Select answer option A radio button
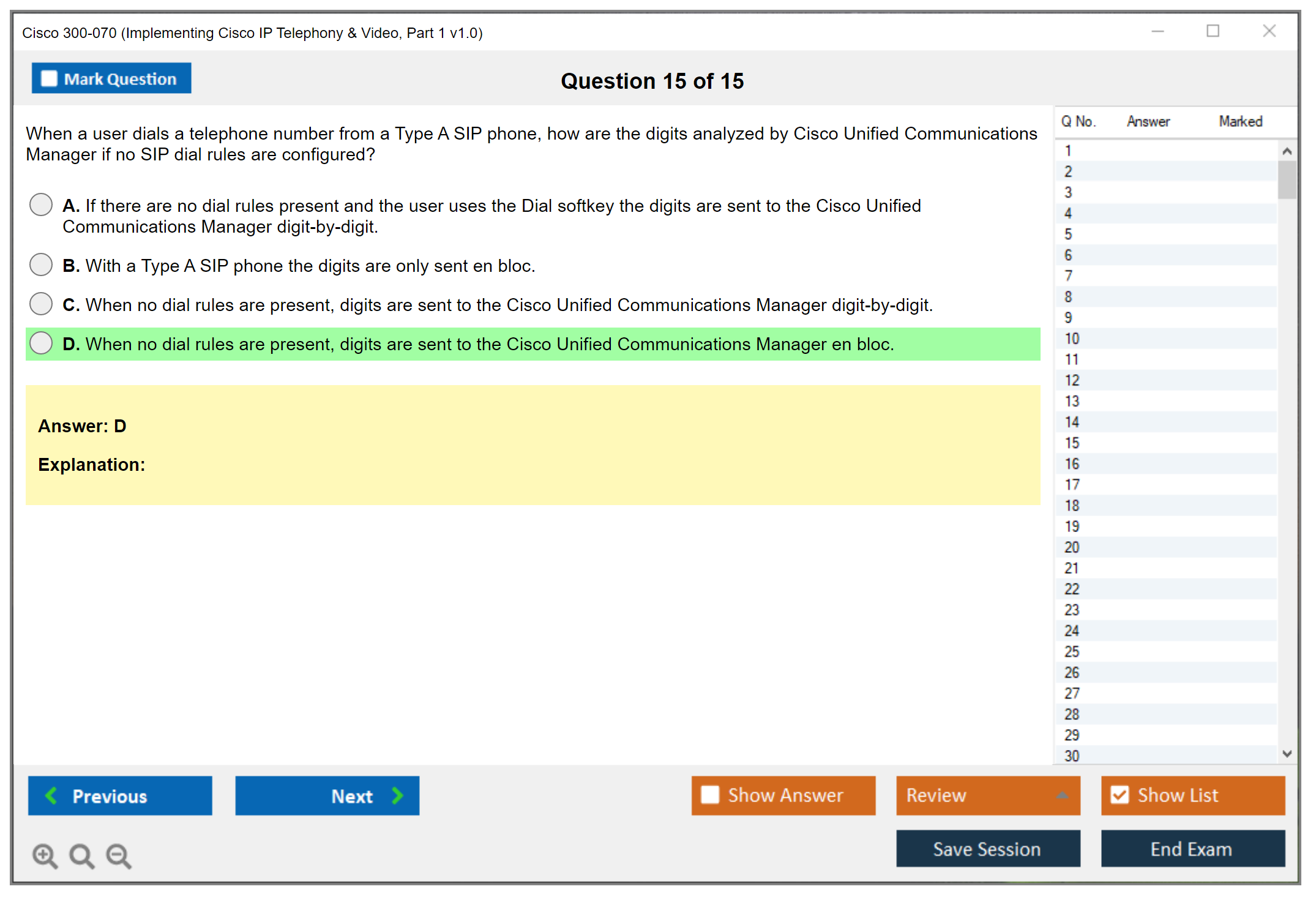The height and width of the screenshot is (900, 1316). tap(41, 204)
